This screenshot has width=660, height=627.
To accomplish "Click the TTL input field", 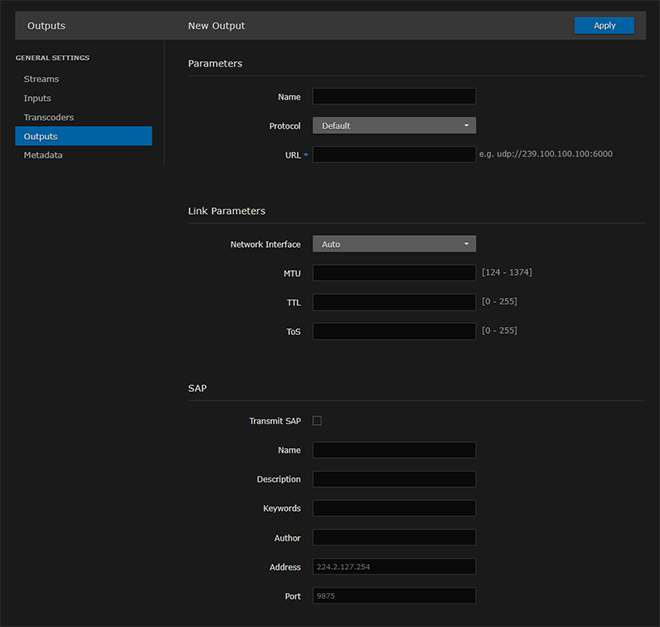I will point(394,302).
